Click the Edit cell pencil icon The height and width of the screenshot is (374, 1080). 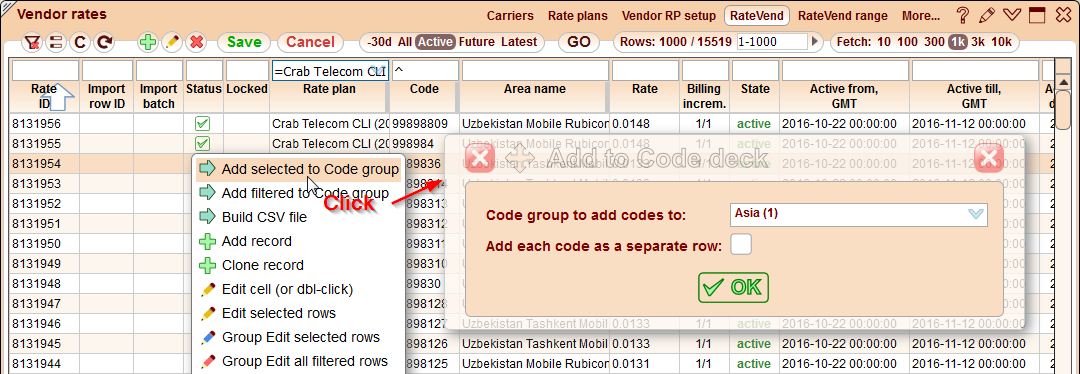tap(207, 289)
